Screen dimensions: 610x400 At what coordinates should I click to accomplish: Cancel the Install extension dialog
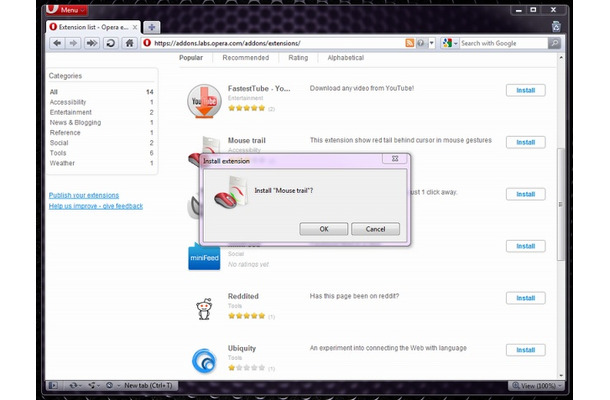[x=375, y=229]
